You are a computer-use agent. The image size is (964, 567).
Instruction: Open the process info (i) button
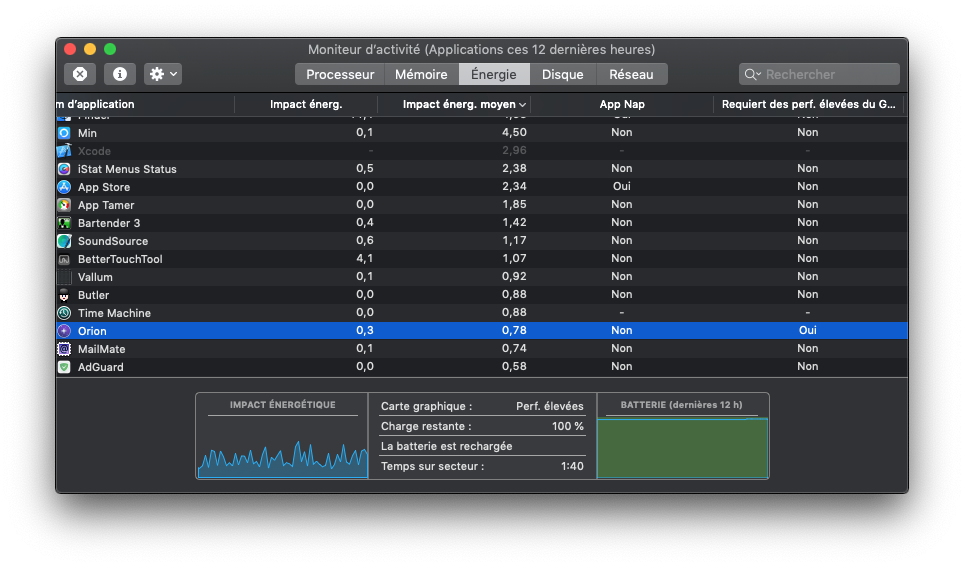click(x=120, y=74)
